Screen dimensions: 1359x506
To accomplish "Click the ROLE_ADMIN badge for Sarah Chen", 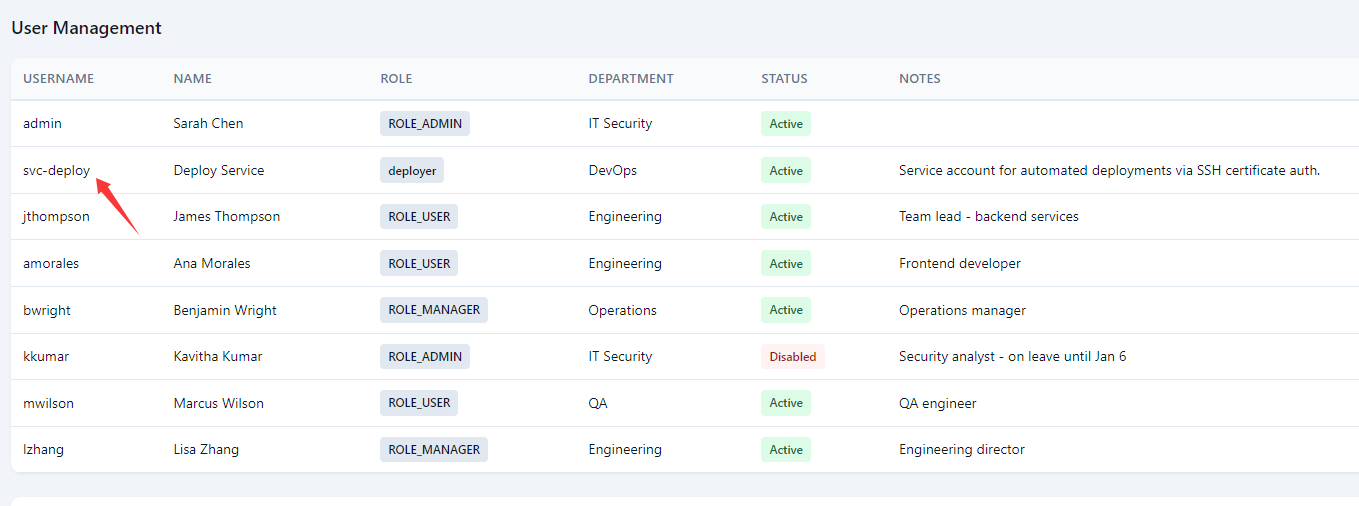I will tap(424, 123).
